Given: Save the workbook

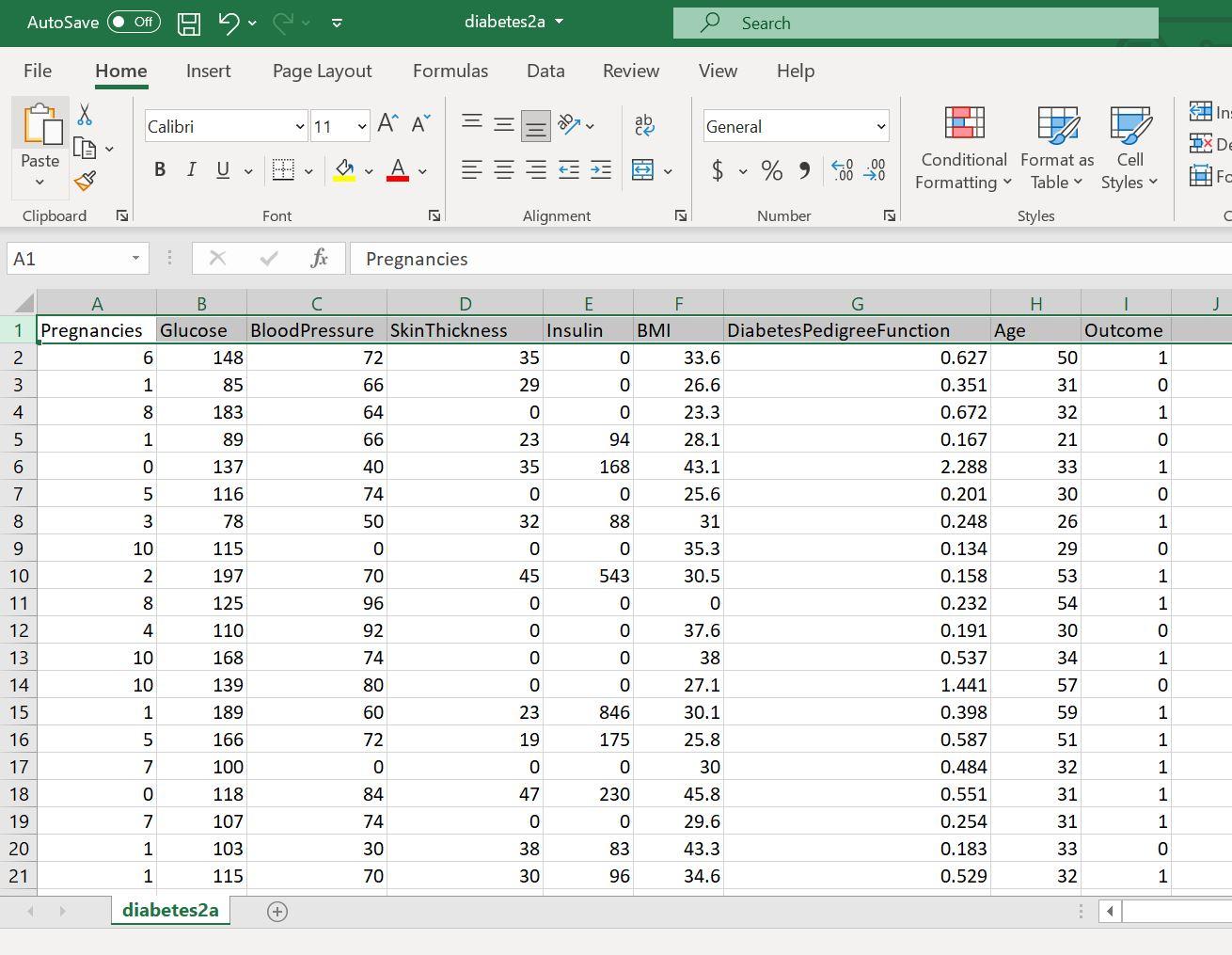Looking at the screenshot, I should 188,23.
